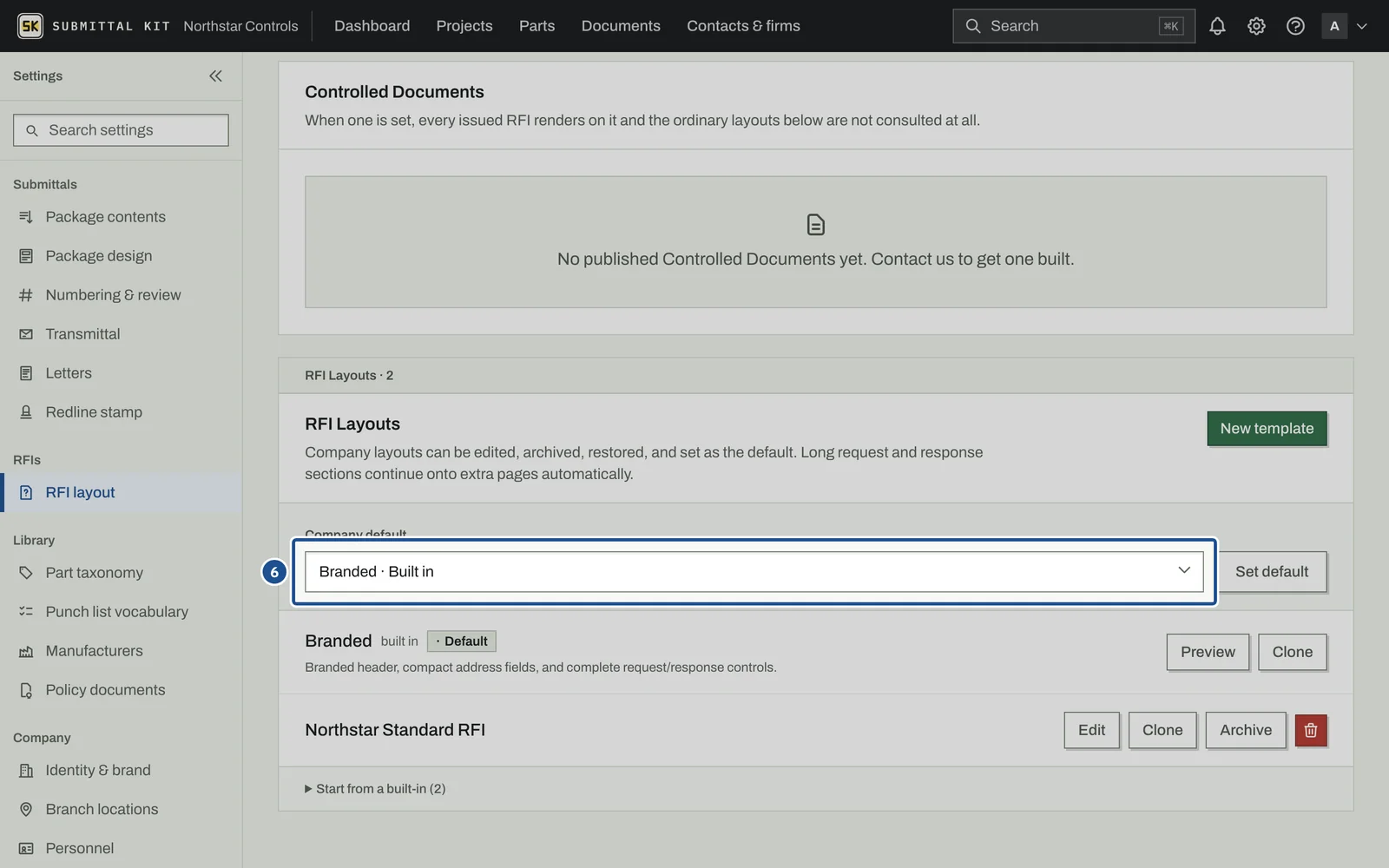Click the Numbering & review hash icon

26,295
